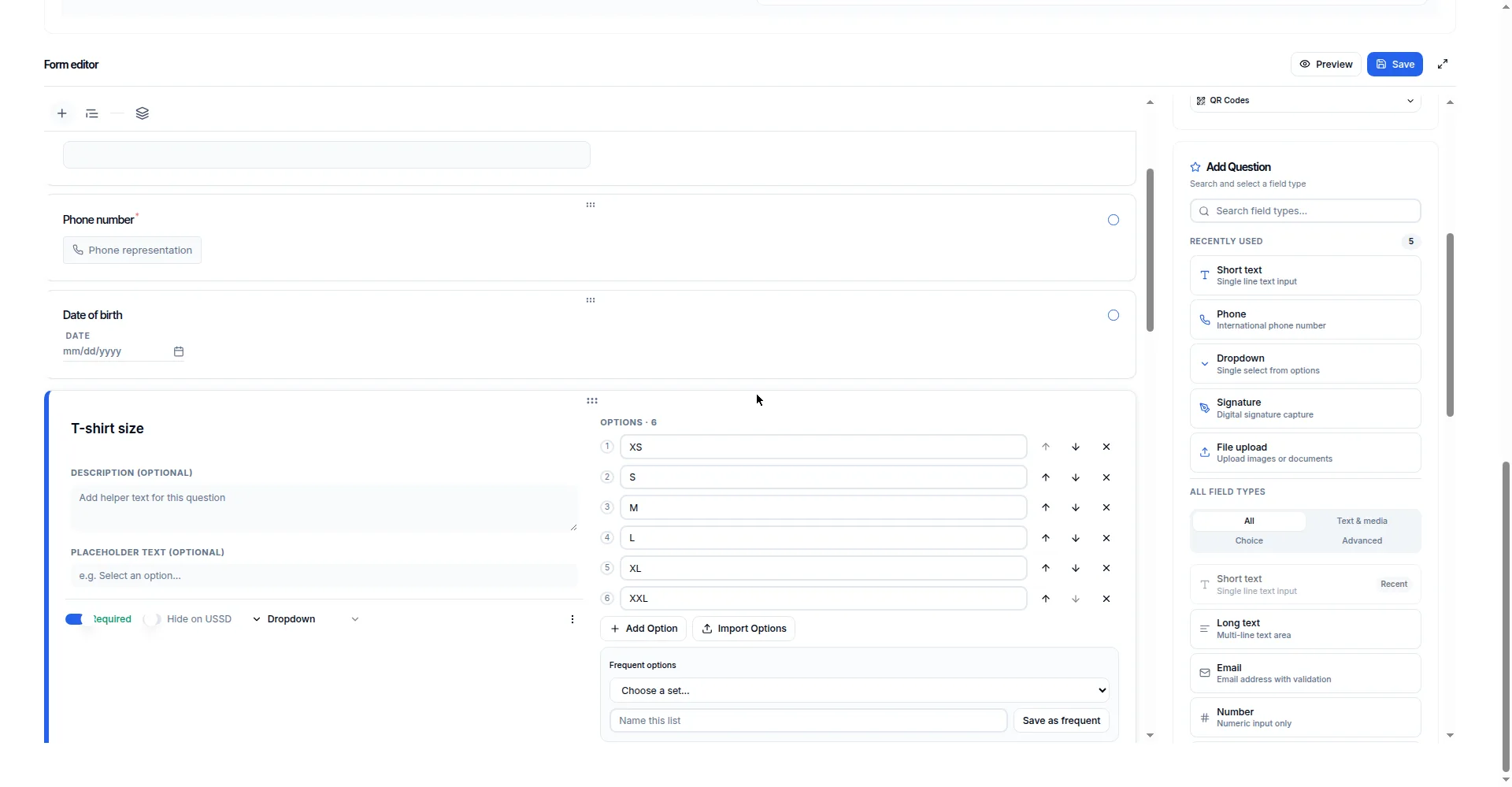Screen dimensions: 1512x787
Task: Move option M down
Action: [x=1076, y=507]
